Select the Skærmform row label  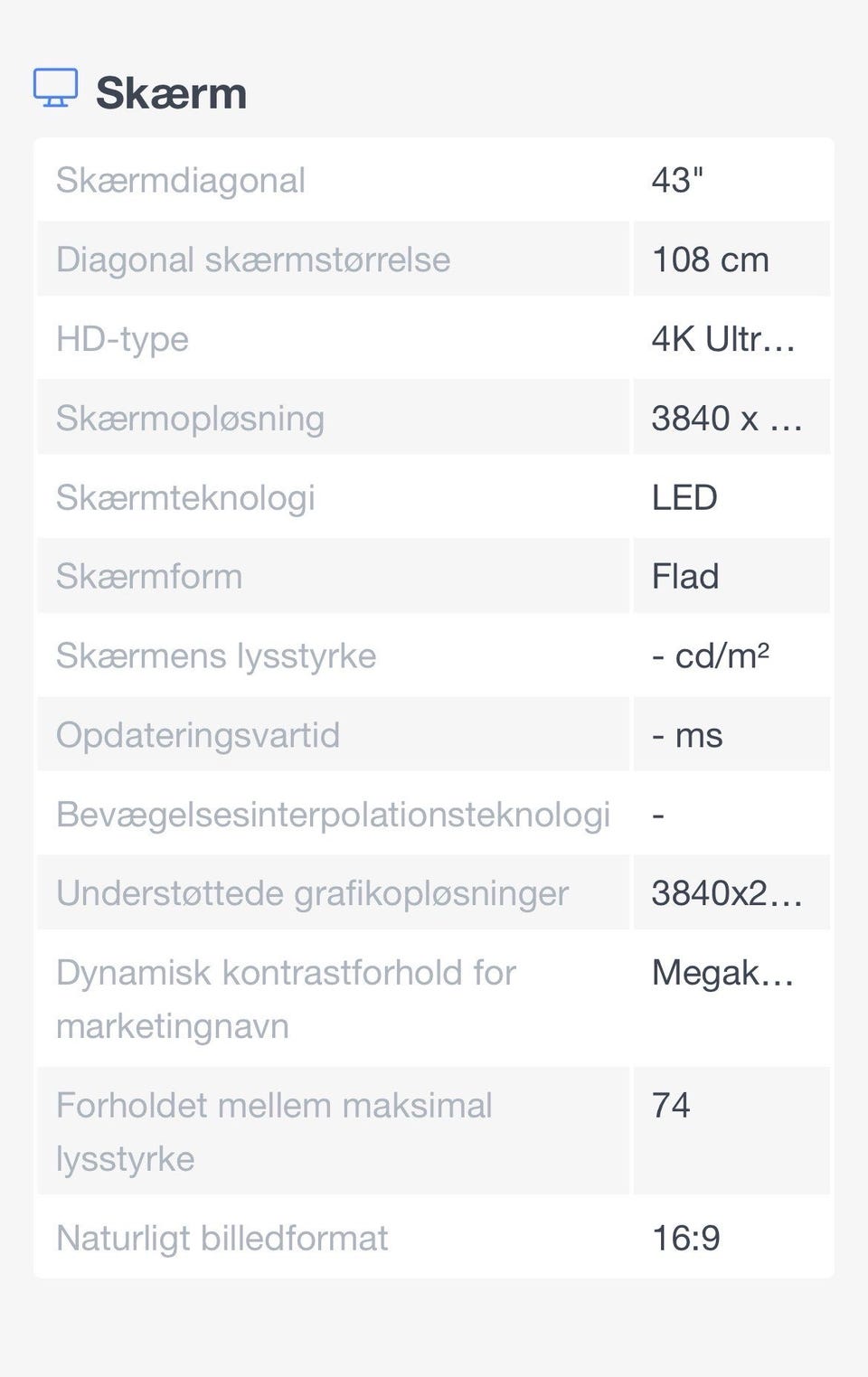point(149,576)
